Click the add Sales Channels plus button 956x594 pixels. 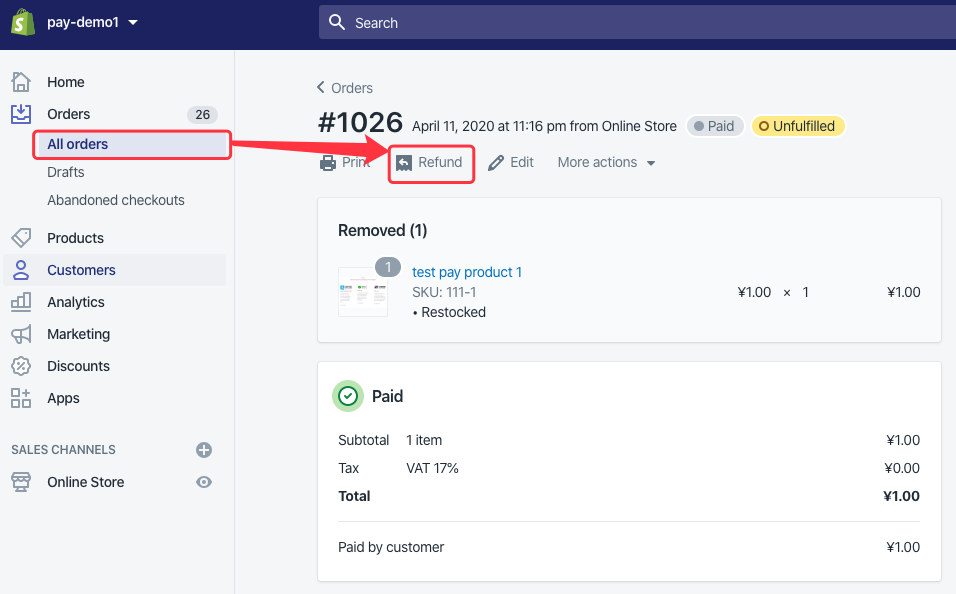click(x=203, y=449)
